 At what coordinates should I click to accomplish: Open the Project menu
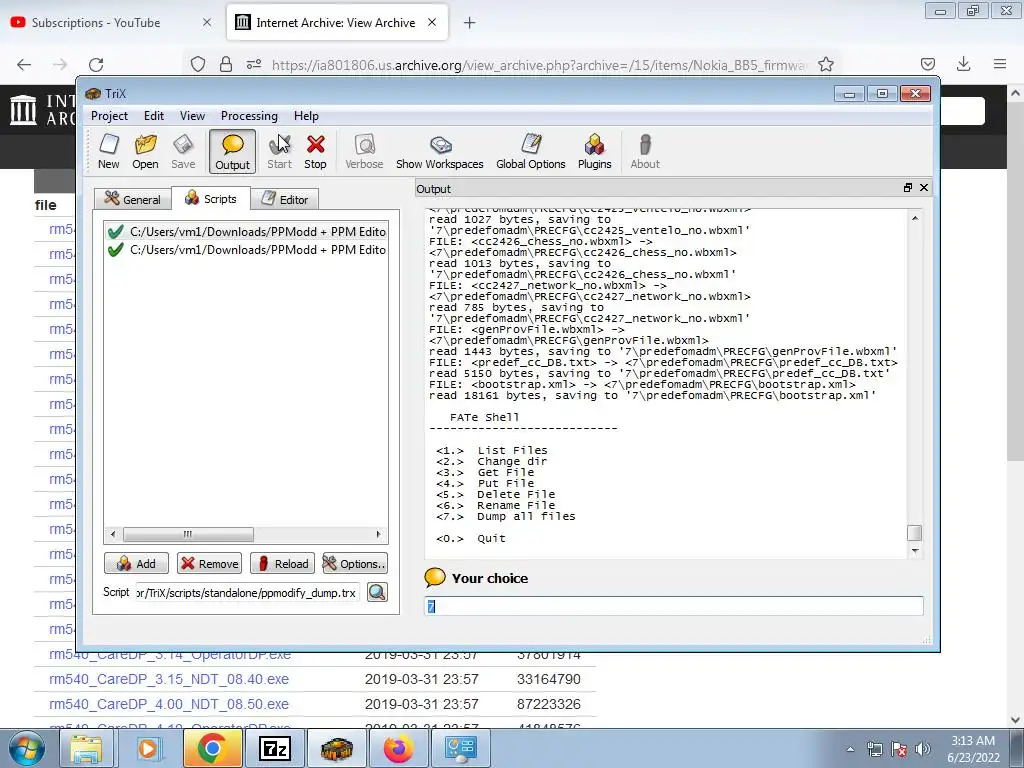point(109,116)
